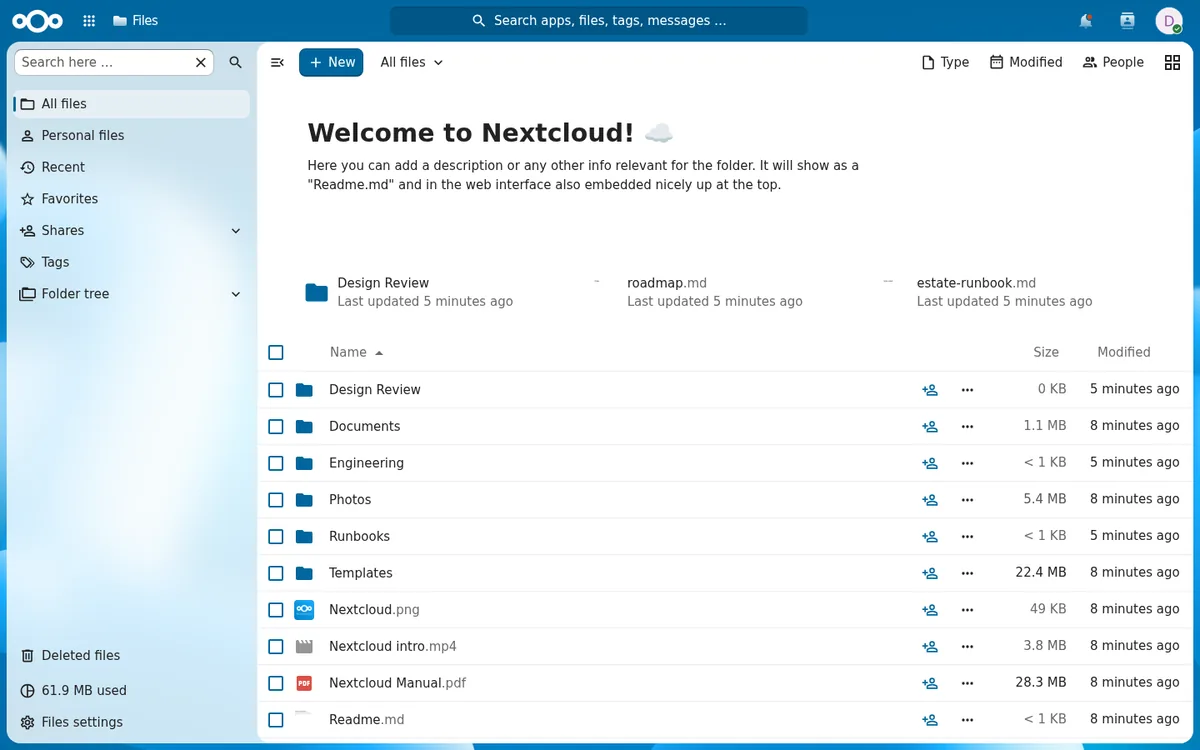Click the New button

pyautogui.click(x=331, y=62)
